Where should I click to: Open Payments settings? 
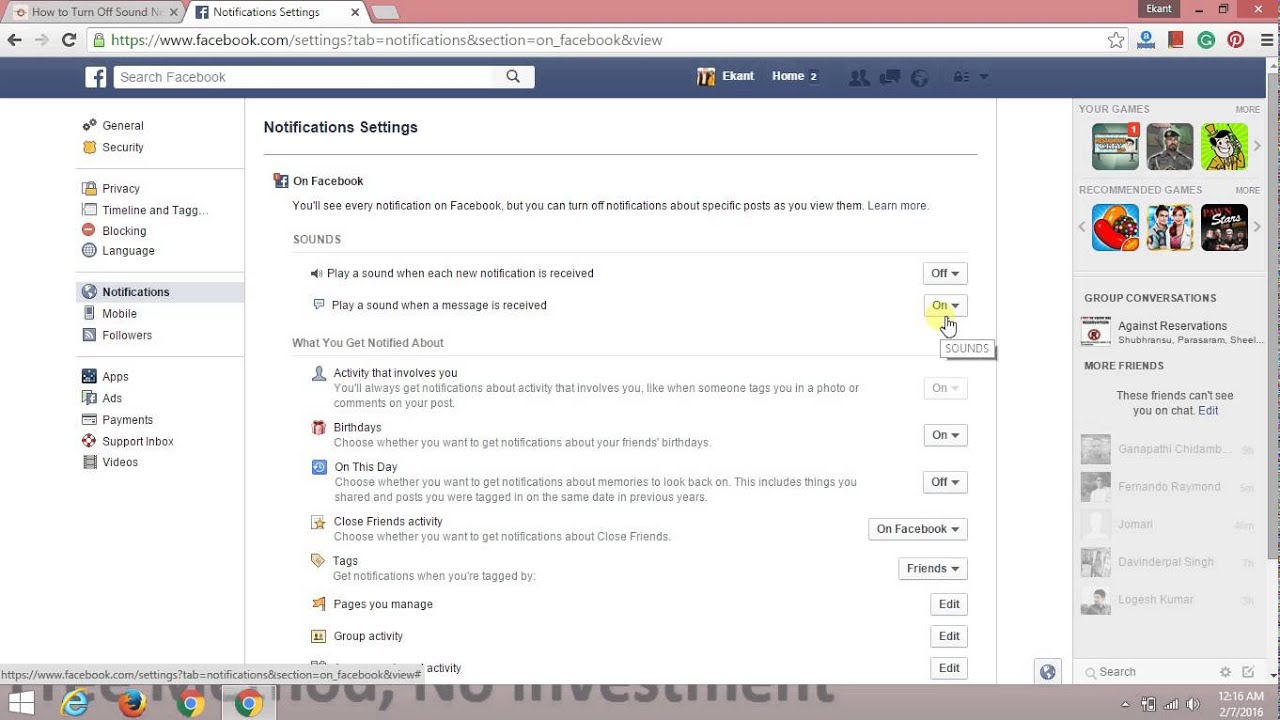click(x=127, y=420)
